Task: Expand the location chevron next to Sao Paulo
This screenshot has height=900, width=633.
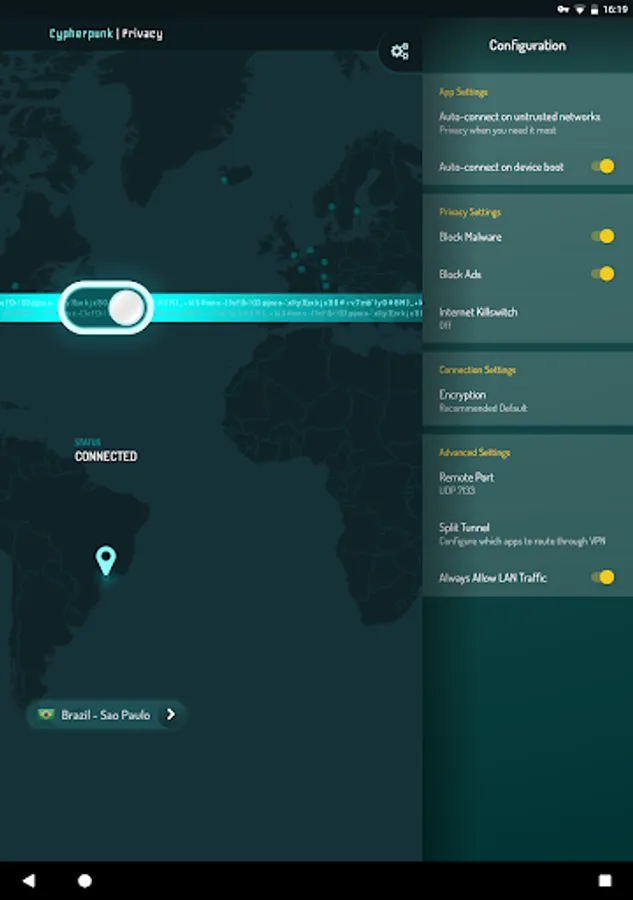Action: click(170, 715)
